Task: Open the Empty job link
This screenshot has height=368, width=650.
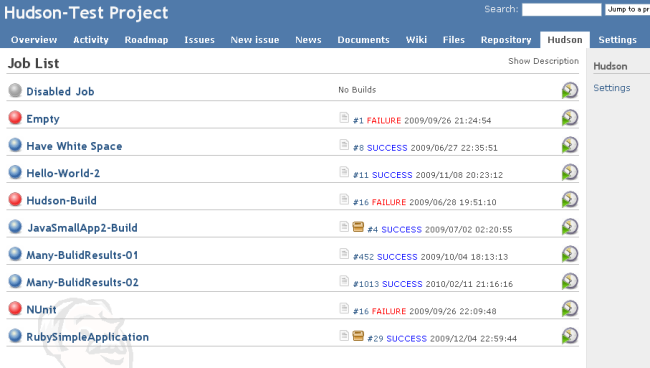Action: (x=43, y=119)
